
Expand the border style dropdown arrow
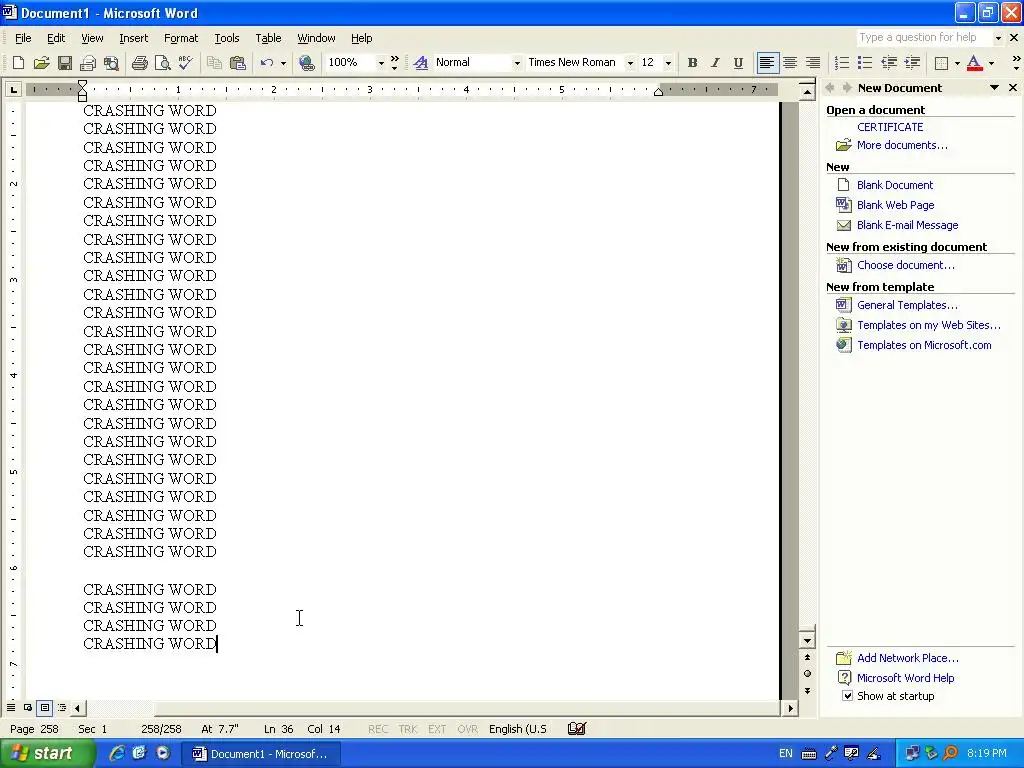pos(957,63)
